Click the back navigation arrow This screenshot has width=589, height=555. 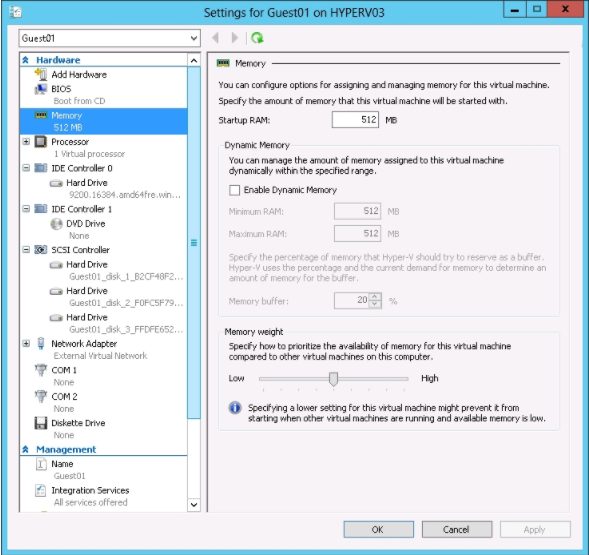215,38
